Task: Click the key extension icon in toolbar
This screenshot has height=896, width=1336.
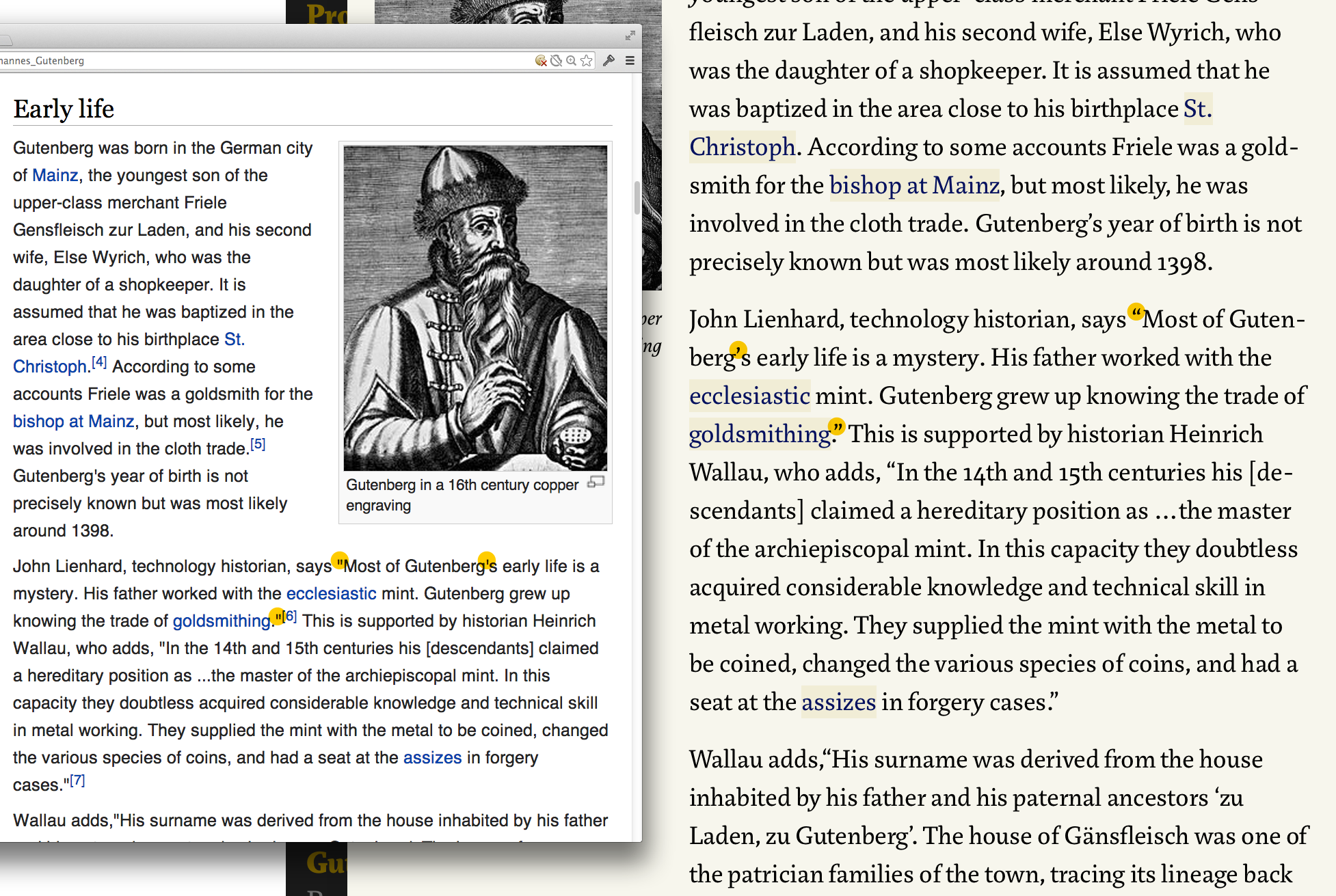Action: pyautogui.click(x=609, y=61)
